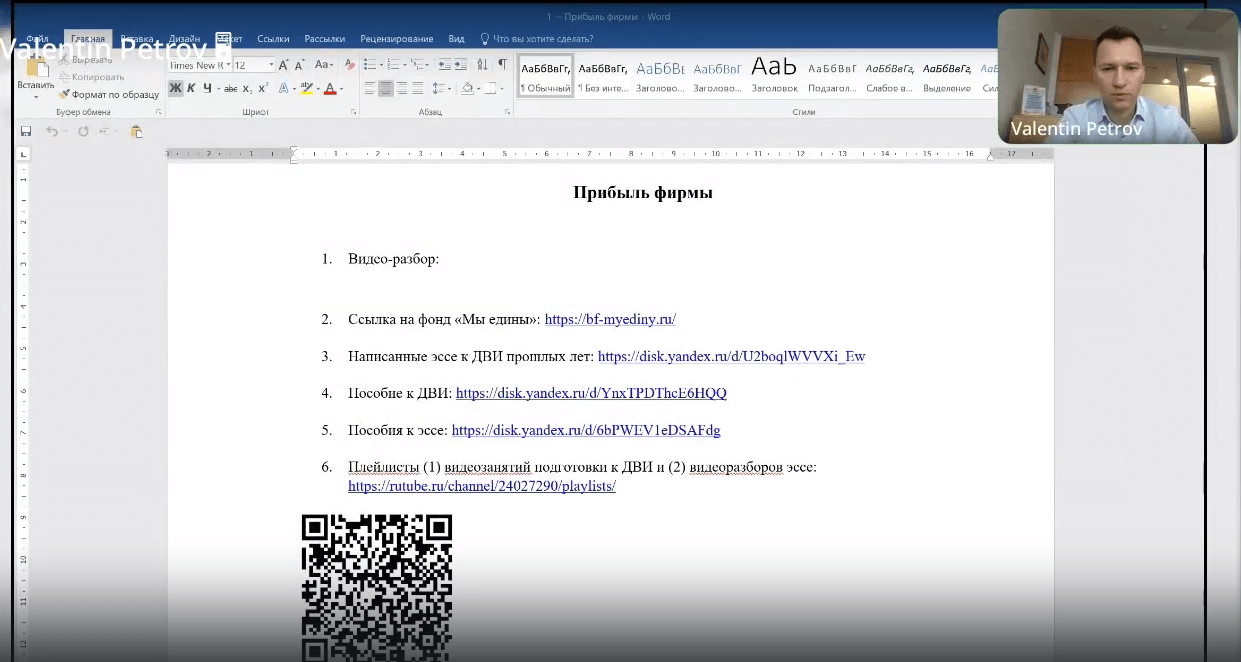
Task: Expand the Paste options arrow under Вставить
Action: (x=36, y=97)
